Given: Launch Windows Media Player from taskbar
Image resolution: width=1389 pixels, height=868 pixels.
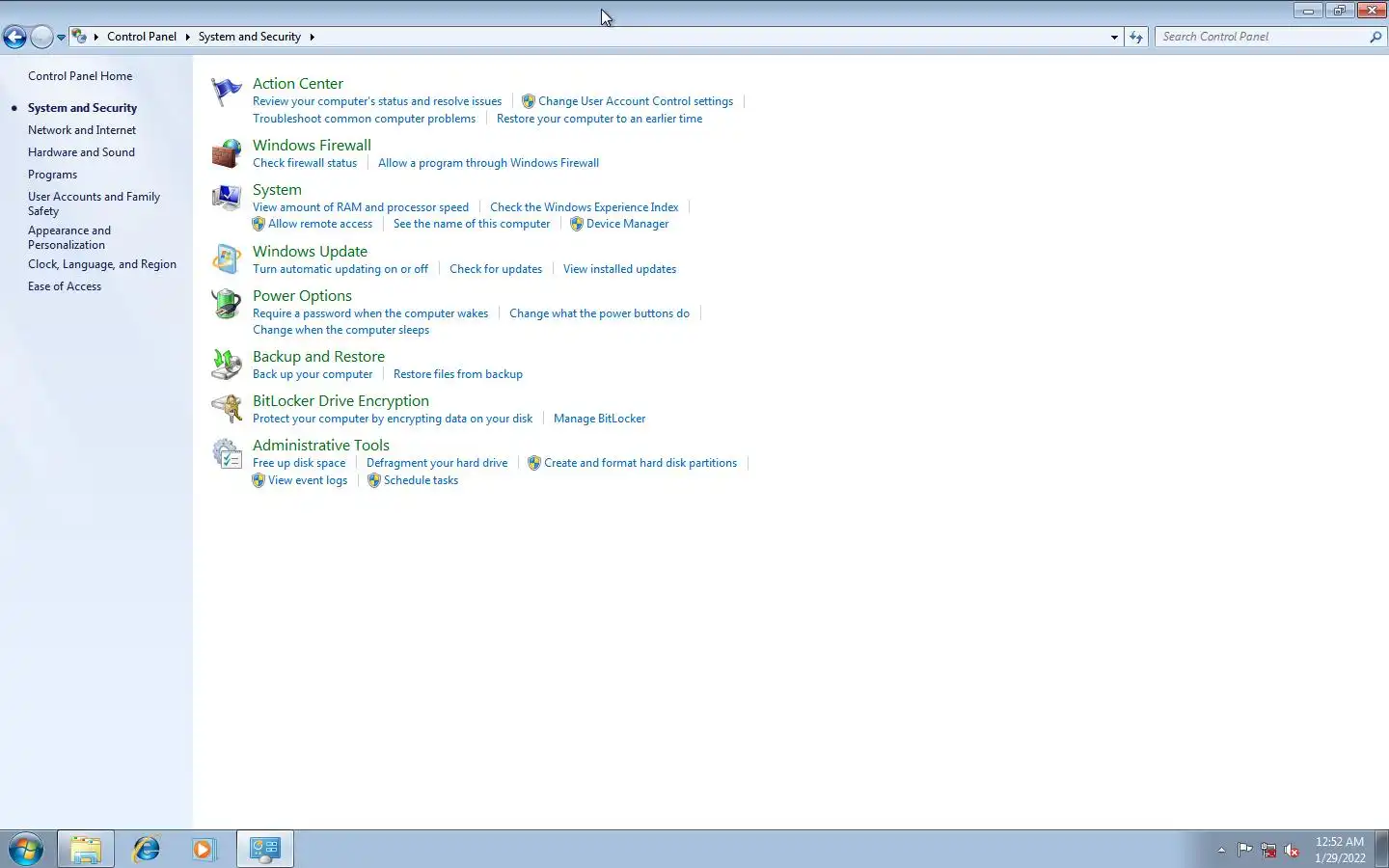Looking at the screenshot, I should [x=204, y=849].
